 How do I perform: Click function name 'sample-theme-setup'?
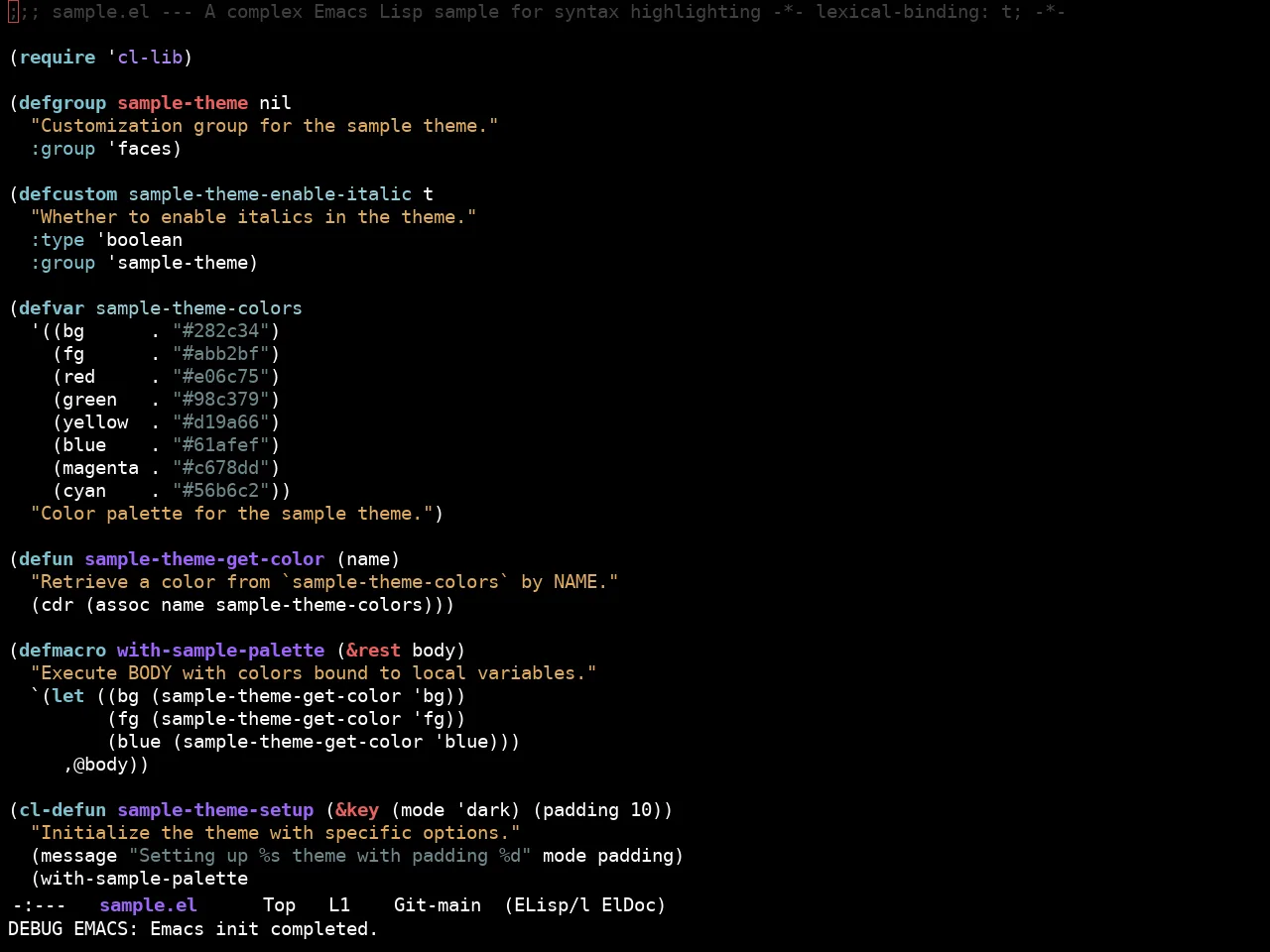[x=215, y=810]
